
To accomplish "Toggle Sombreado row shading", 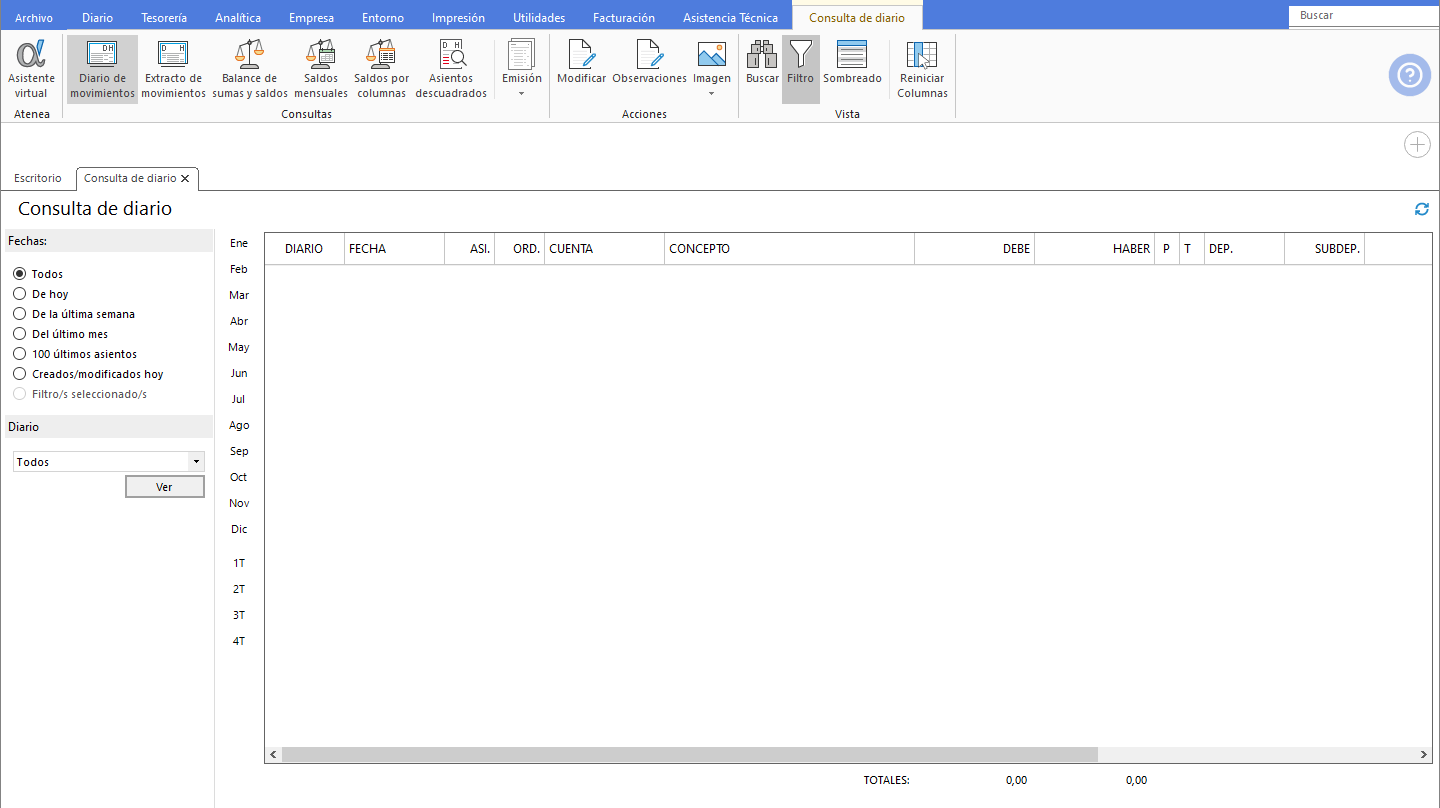I will [x=852, y=62].
